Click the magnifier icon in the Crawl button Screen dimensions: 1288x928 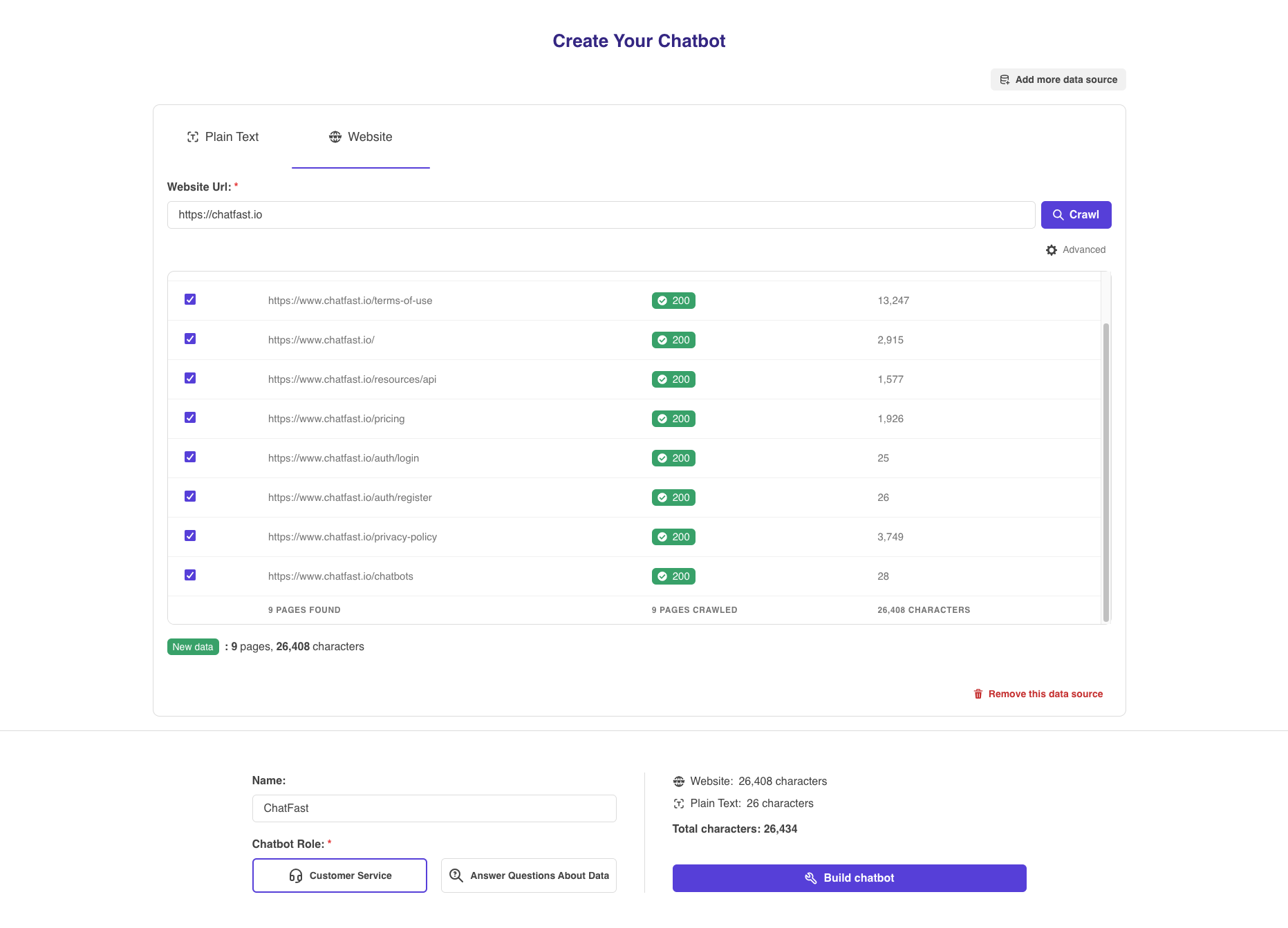[x=1058, y=215]
